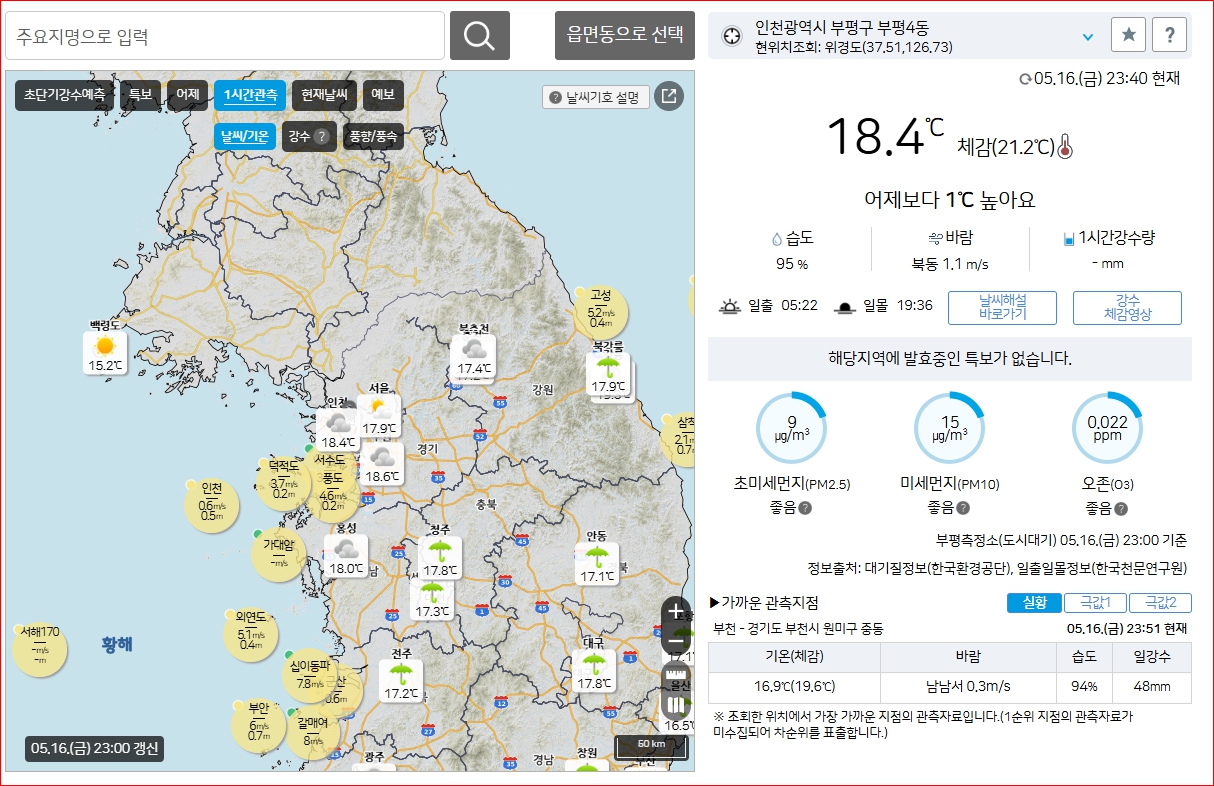Click the 체감 thermometer icon
Viewport: 1214px width, 786px height.
(1065, 147)
